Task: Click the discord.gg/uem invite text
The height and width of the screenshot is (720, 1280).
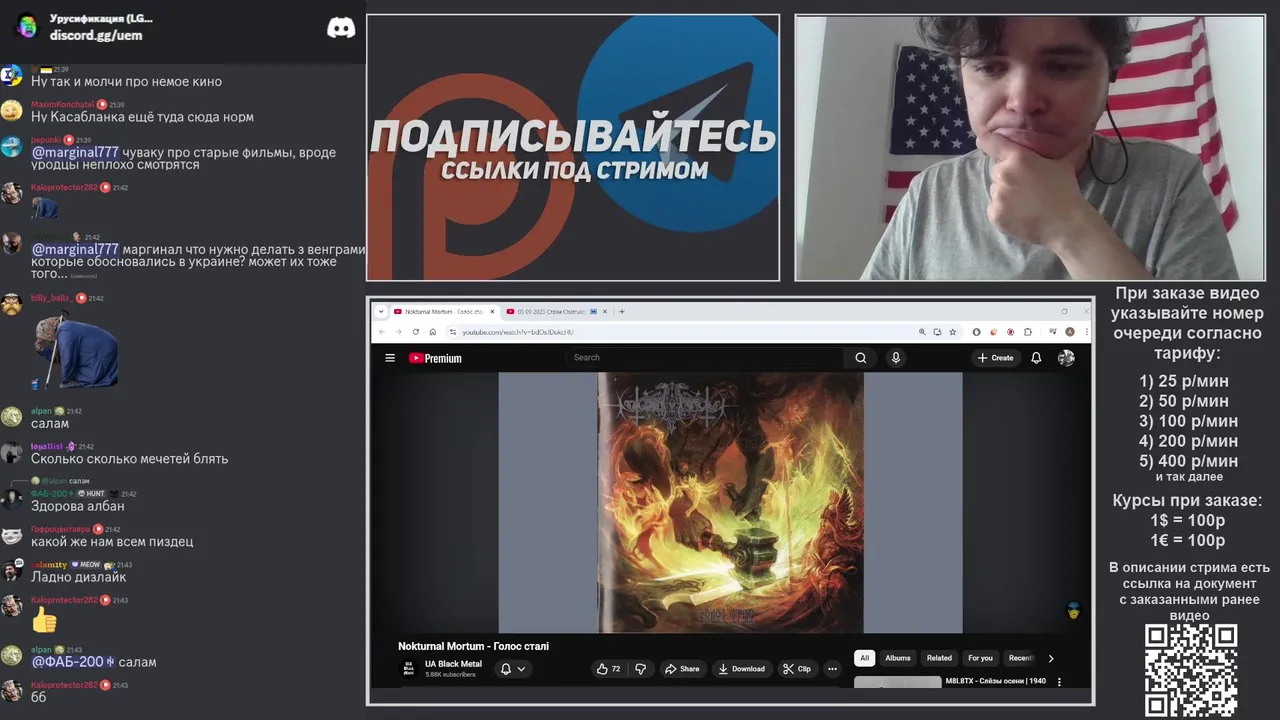Action: point(96,35)
